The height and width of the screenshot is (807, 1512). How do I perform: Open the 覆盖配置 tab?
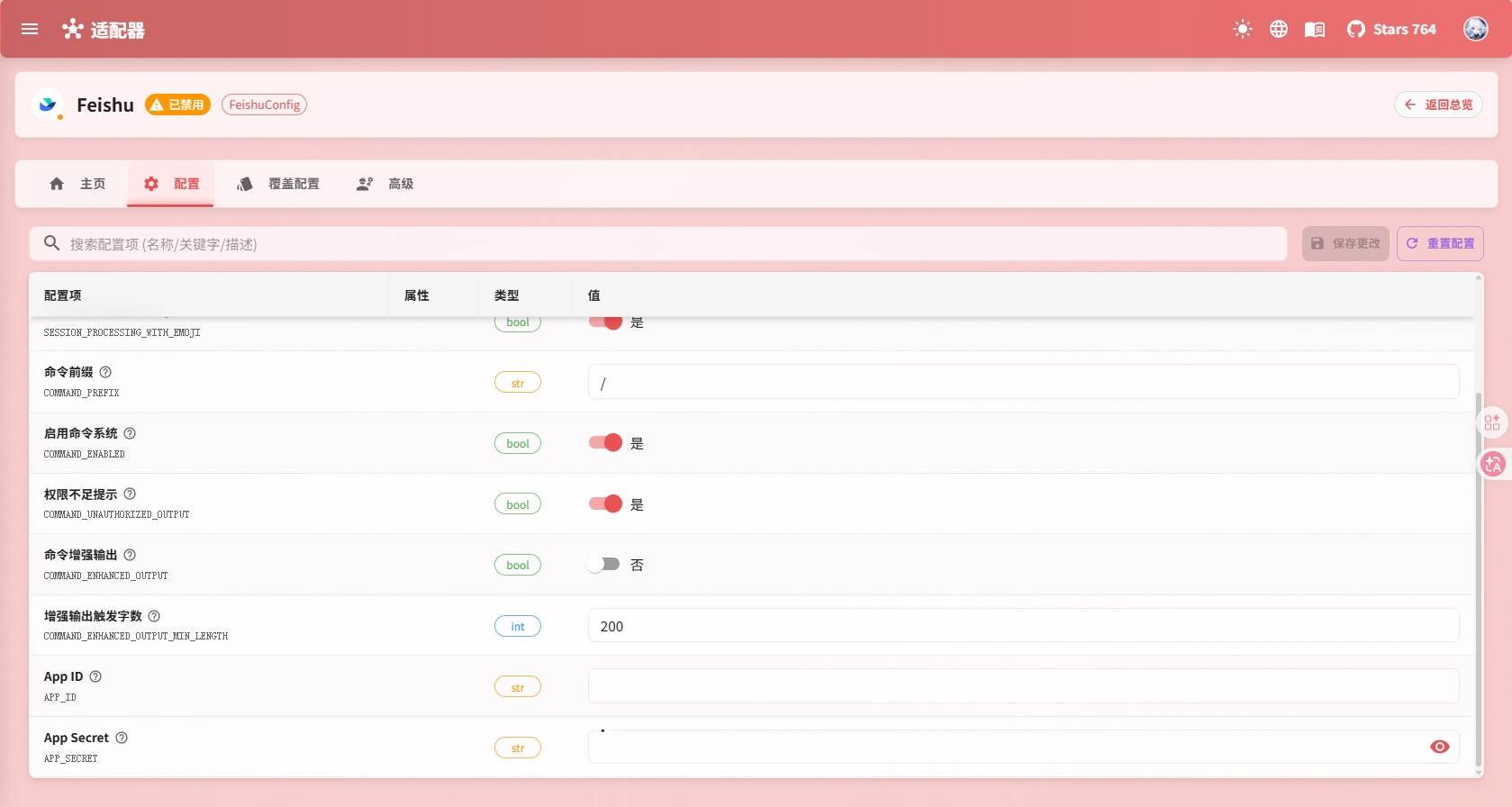point(278,184)
